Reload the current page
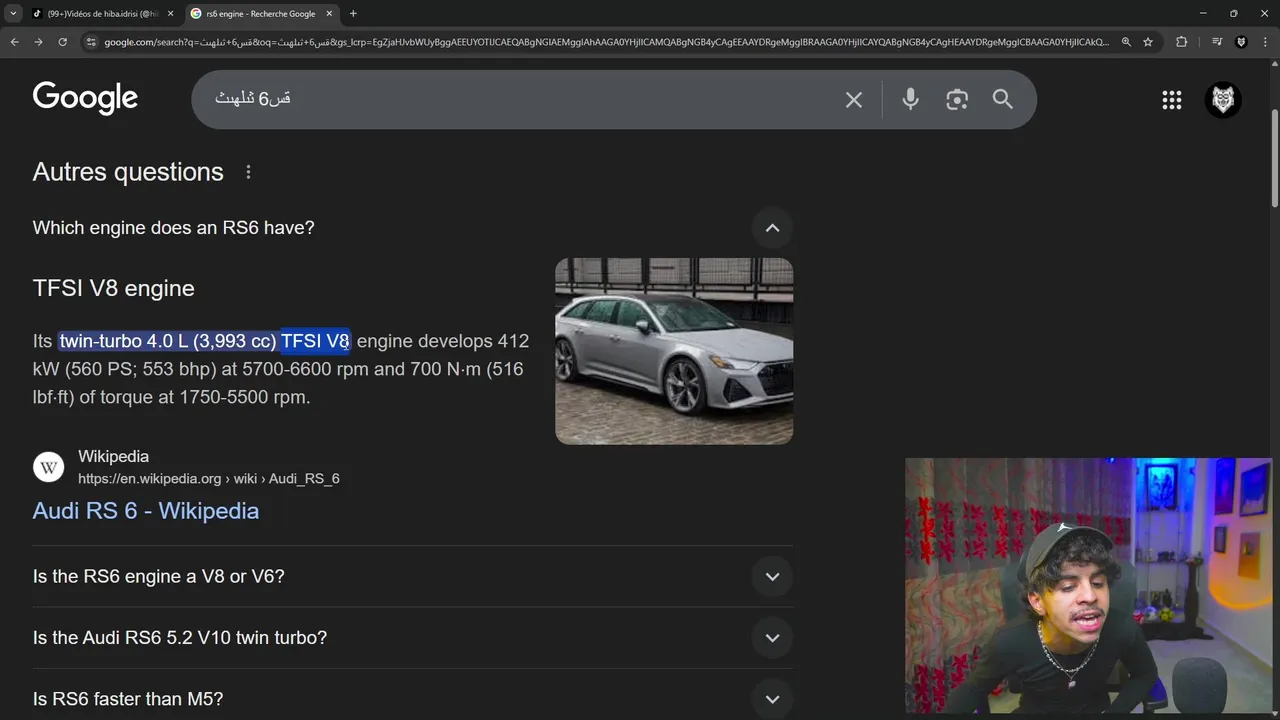 click(x=62, y=42)
